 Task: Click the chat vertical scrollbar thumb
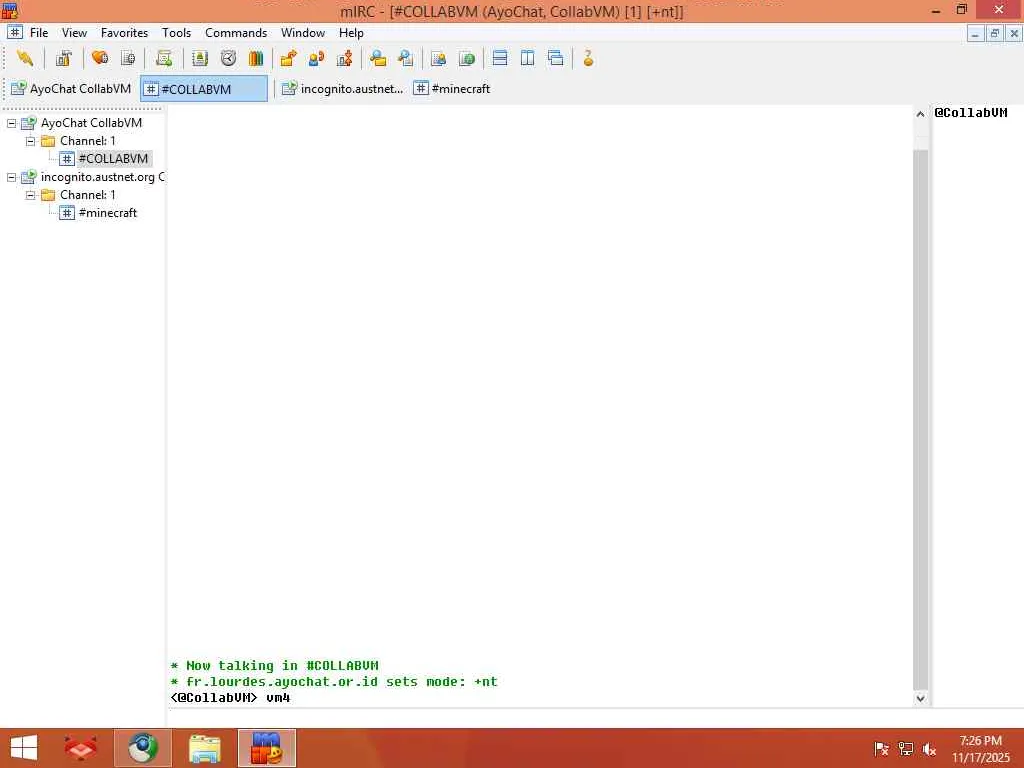click(x=920, y=419)
